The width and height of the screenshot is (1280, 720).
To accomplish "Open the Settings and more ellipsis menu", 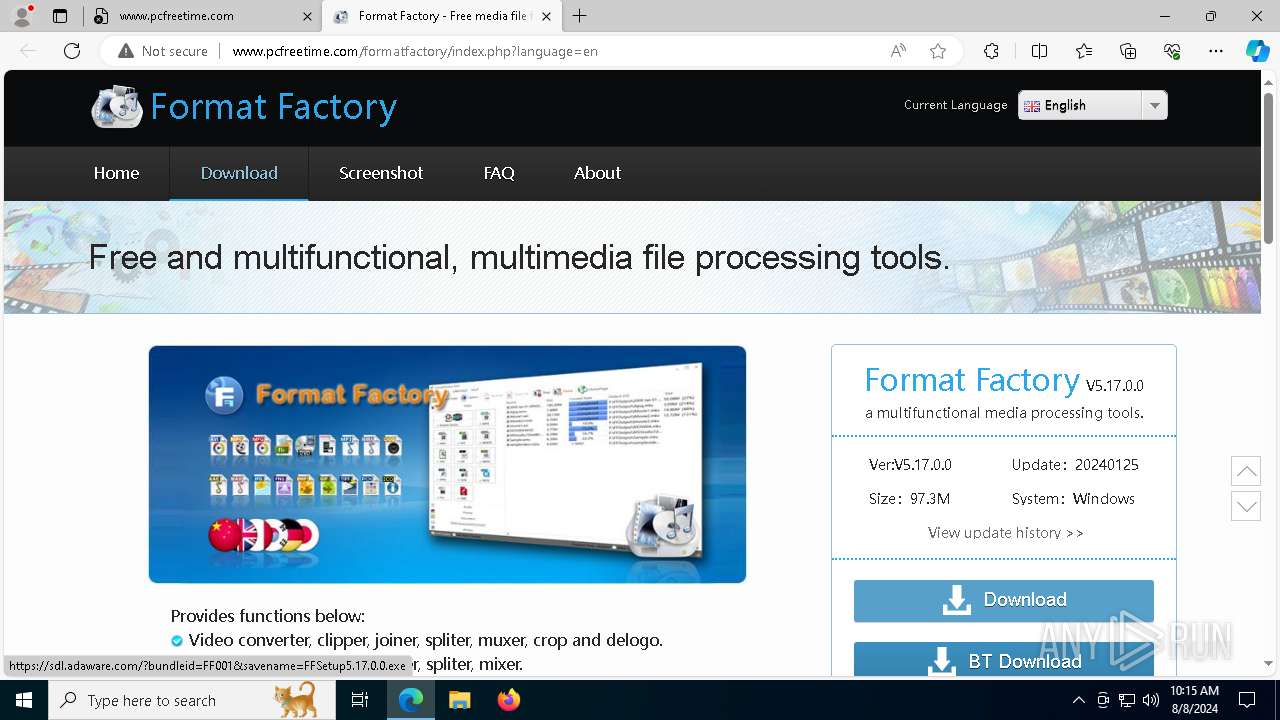I will (x=1216, y=51).
